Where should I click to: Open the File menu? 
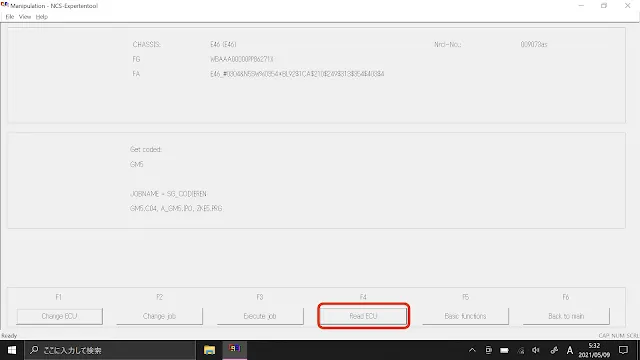point(10,17)
